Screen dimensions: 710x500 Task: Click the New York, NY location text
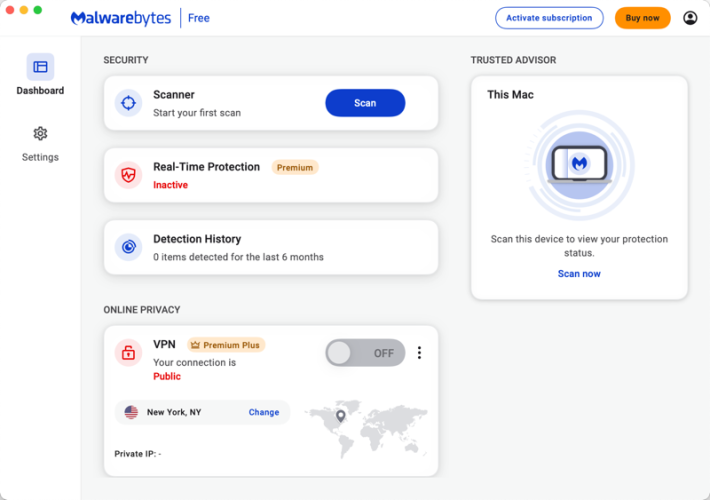(174, 412)
